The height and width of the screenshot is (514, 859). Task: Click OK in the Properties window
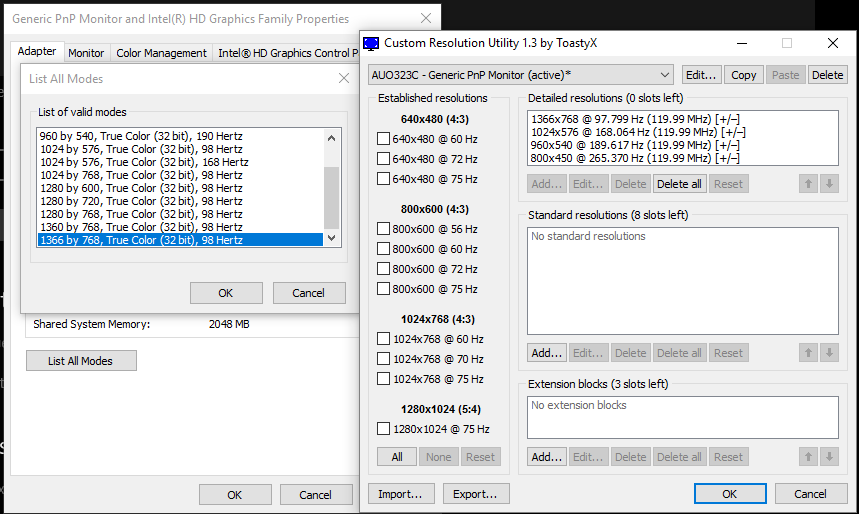[x=235, y=495]
